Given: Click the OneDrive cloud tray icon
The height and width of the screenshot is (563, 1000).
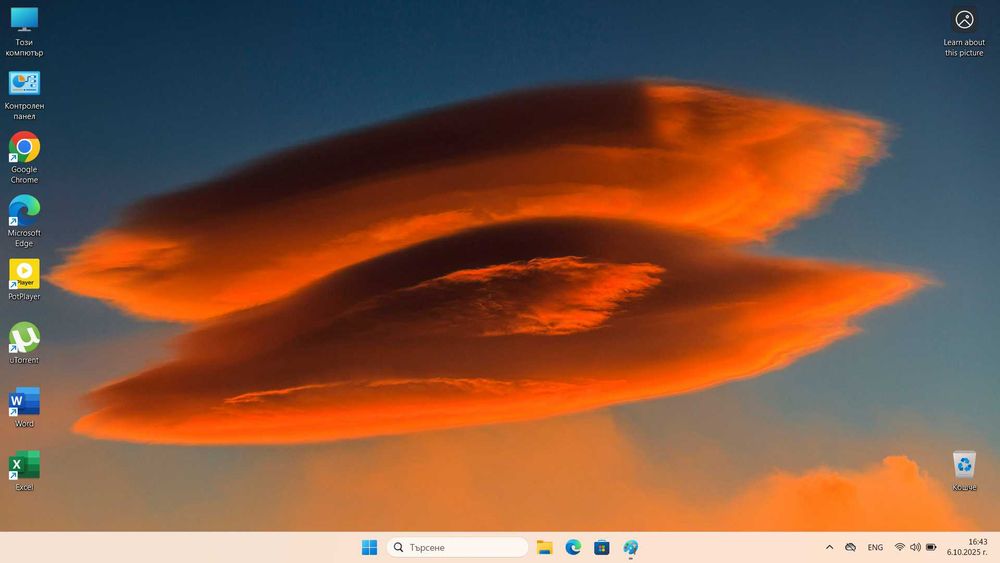Looking at the screenshot, I should click(850, 547).
